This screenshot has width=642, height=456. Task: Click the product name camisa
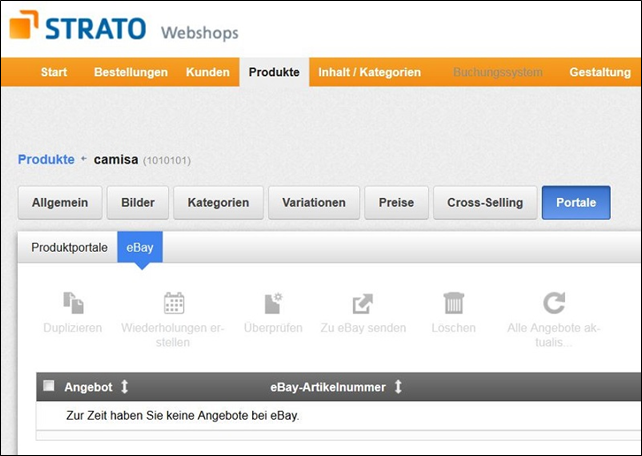[x=116, y=159]
